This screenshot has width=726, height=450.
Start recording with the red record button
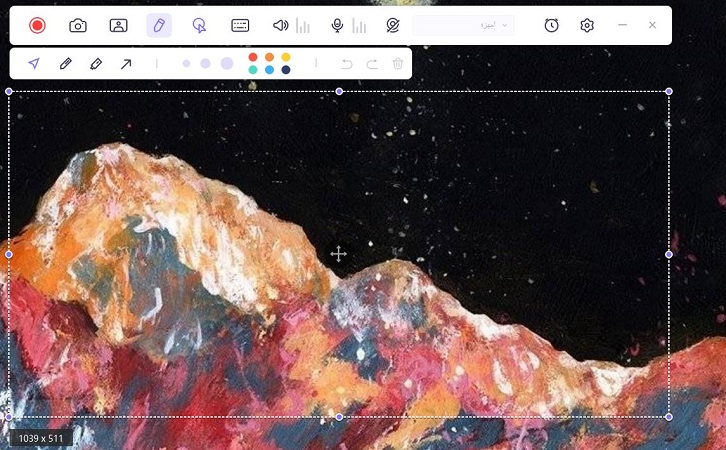pyautogui.click(x=37, y=25)
